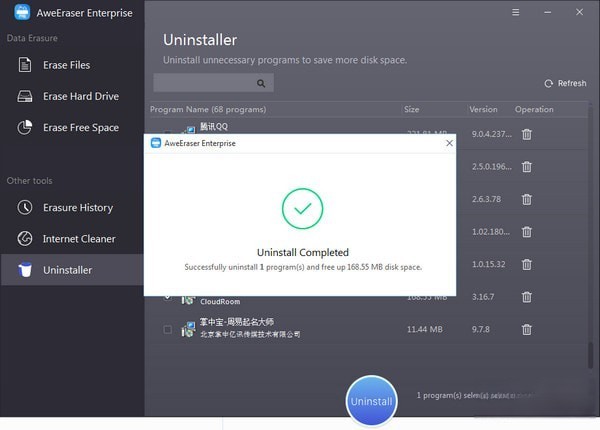Delete the program with version 1.02.180

(527, 232)
